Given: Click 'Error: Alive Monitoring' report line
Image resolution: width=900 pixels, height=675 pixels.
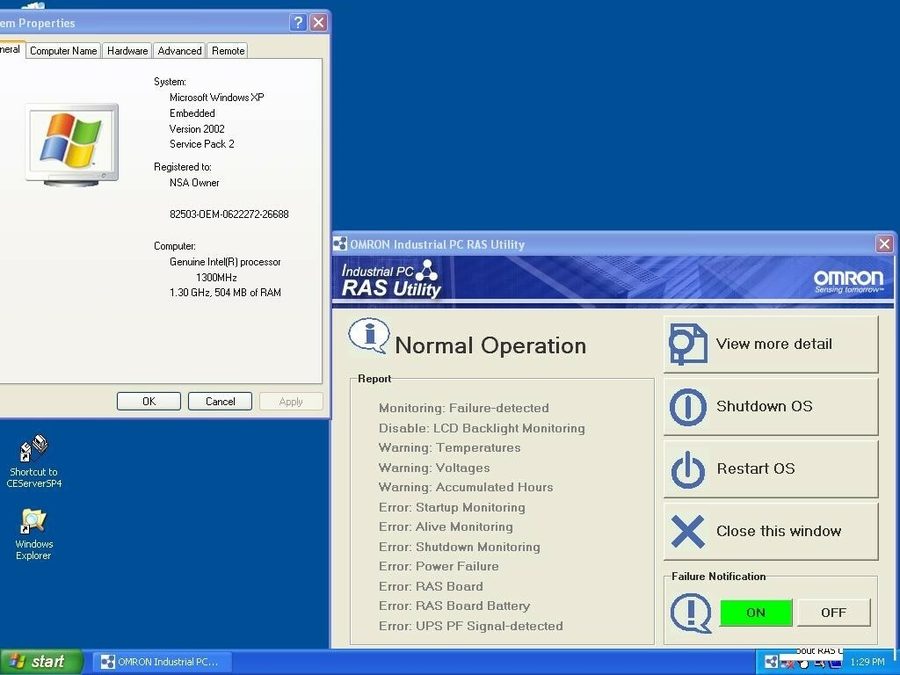Looking at the screenshot, I should [445, 527].
